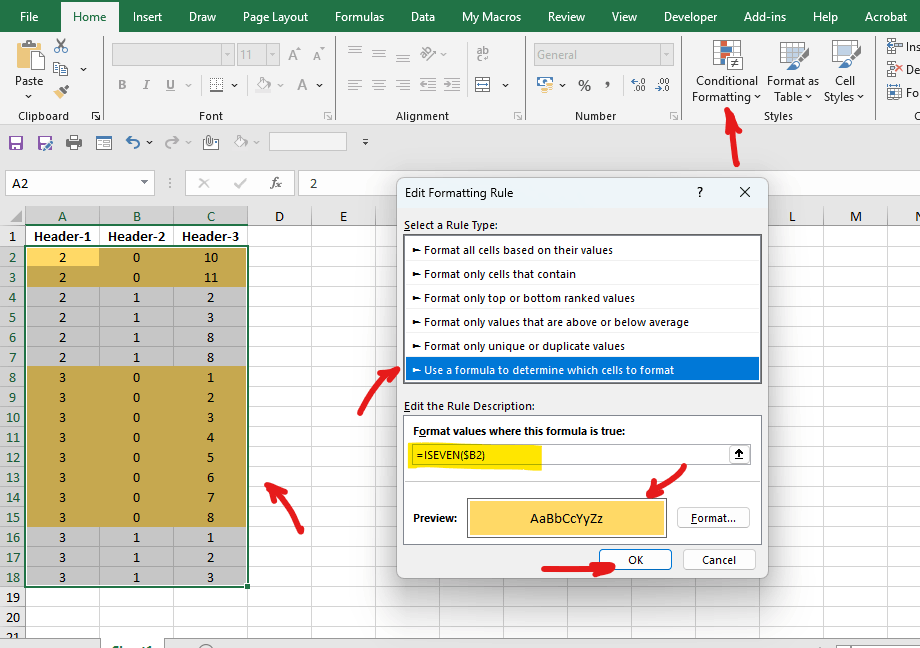The height and width of the screenshot is (648, 920).
Task: Increase font size with larger A icon
Action: pyautogui.click(x=295, y=55)
